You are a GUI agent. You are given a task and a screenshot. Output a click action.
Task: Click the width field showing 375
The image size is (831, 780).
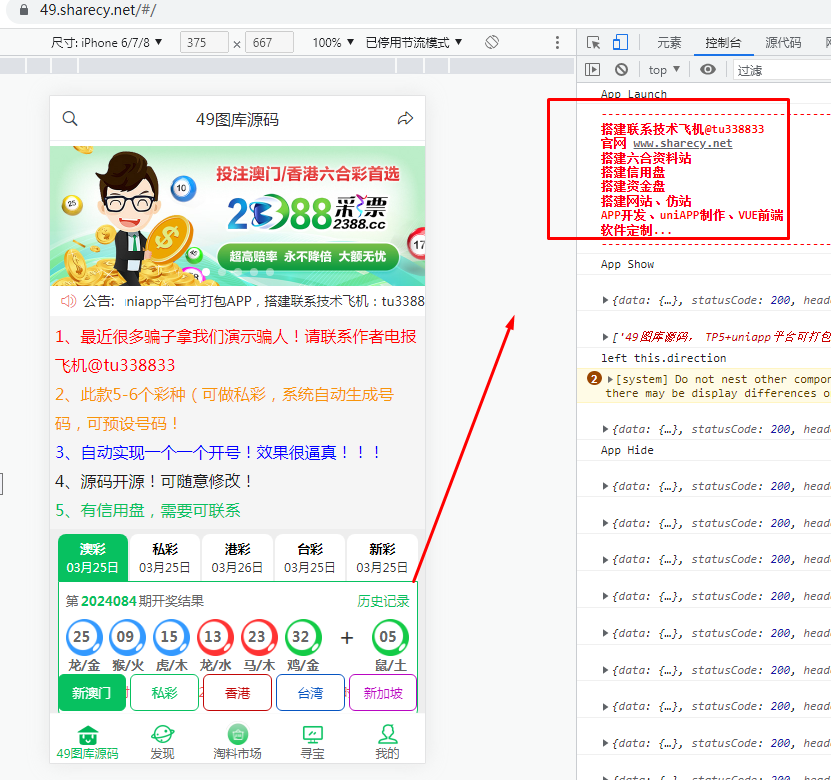point(204,42)
